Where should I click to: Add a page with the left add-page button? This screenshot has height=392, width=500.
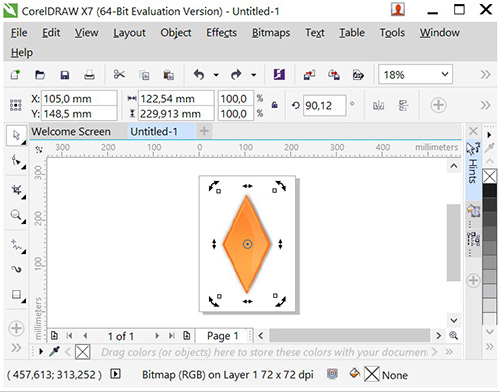pyautogui.click(x=54, y=335)
